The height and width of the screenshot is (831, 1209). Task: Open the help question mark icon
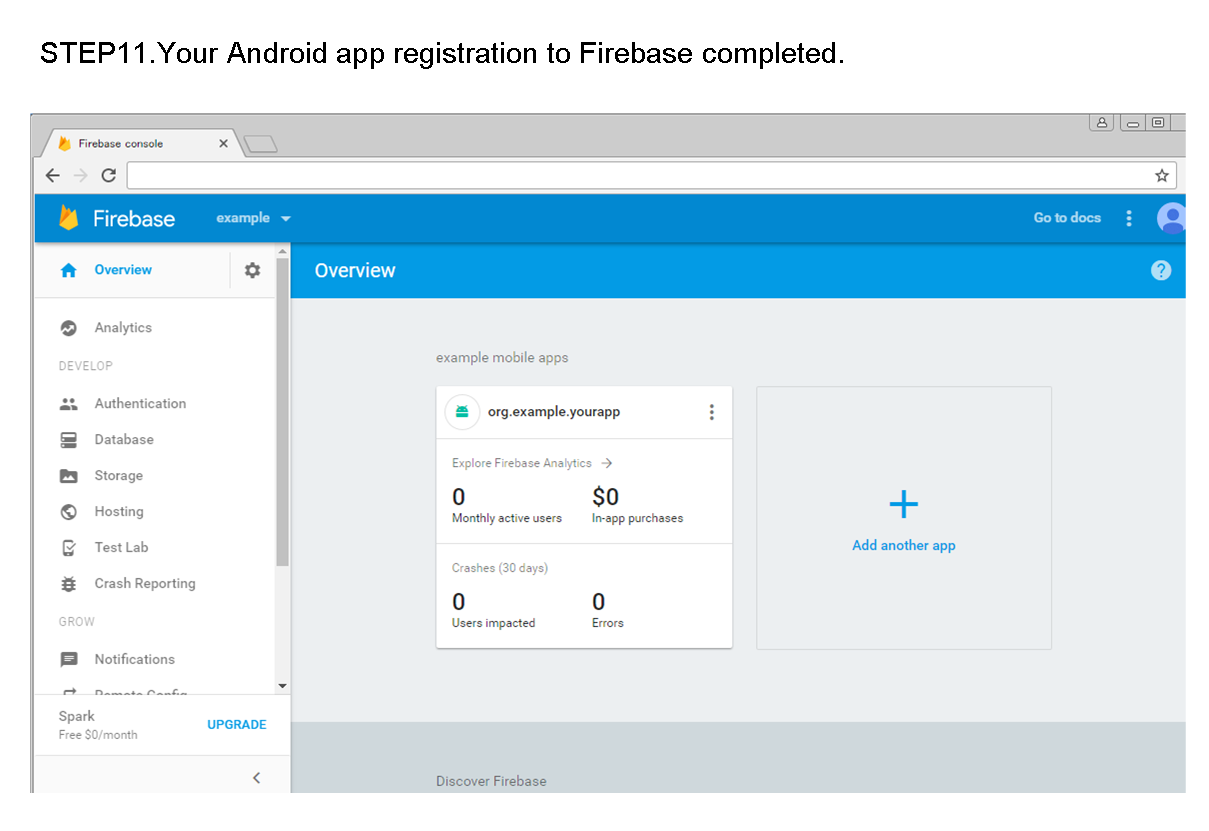point(1160,270)
